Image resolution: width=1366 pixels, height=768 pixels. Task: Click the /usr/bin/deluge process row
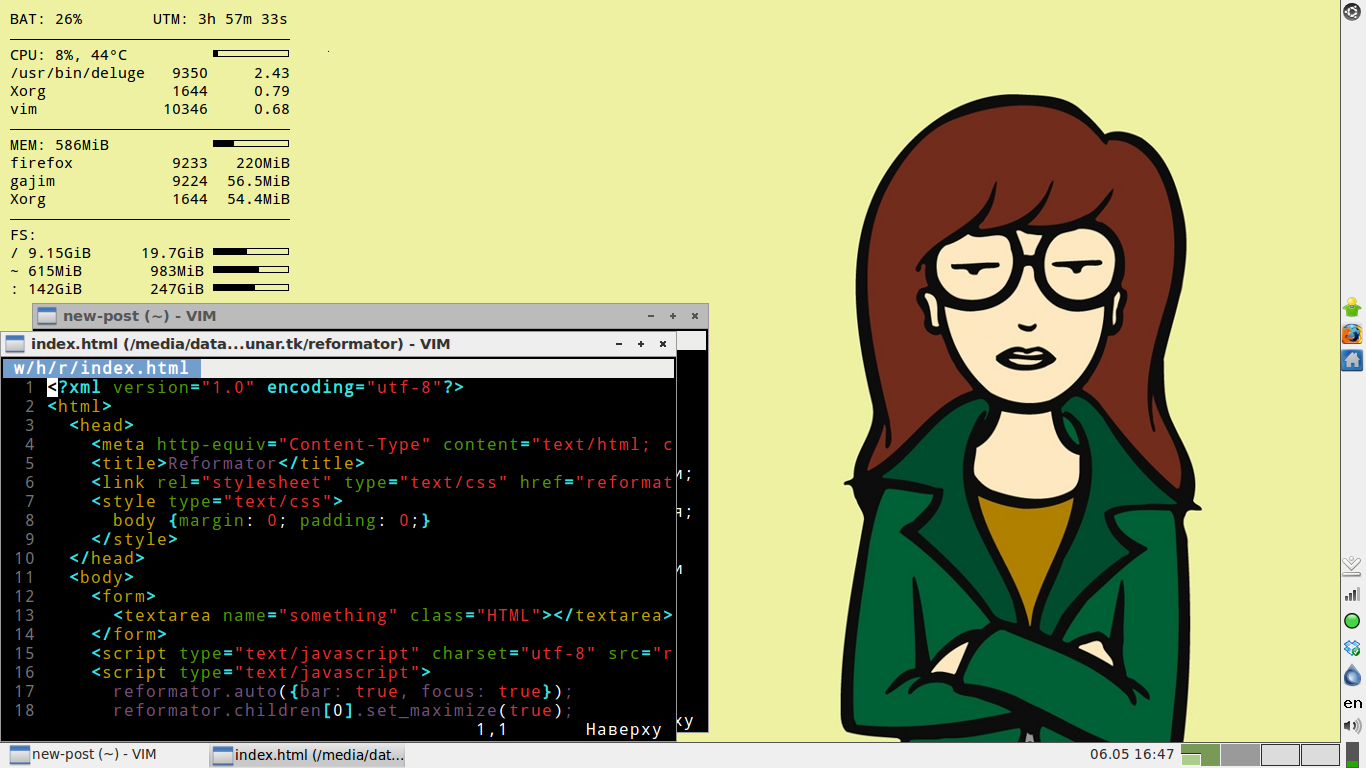150,73
